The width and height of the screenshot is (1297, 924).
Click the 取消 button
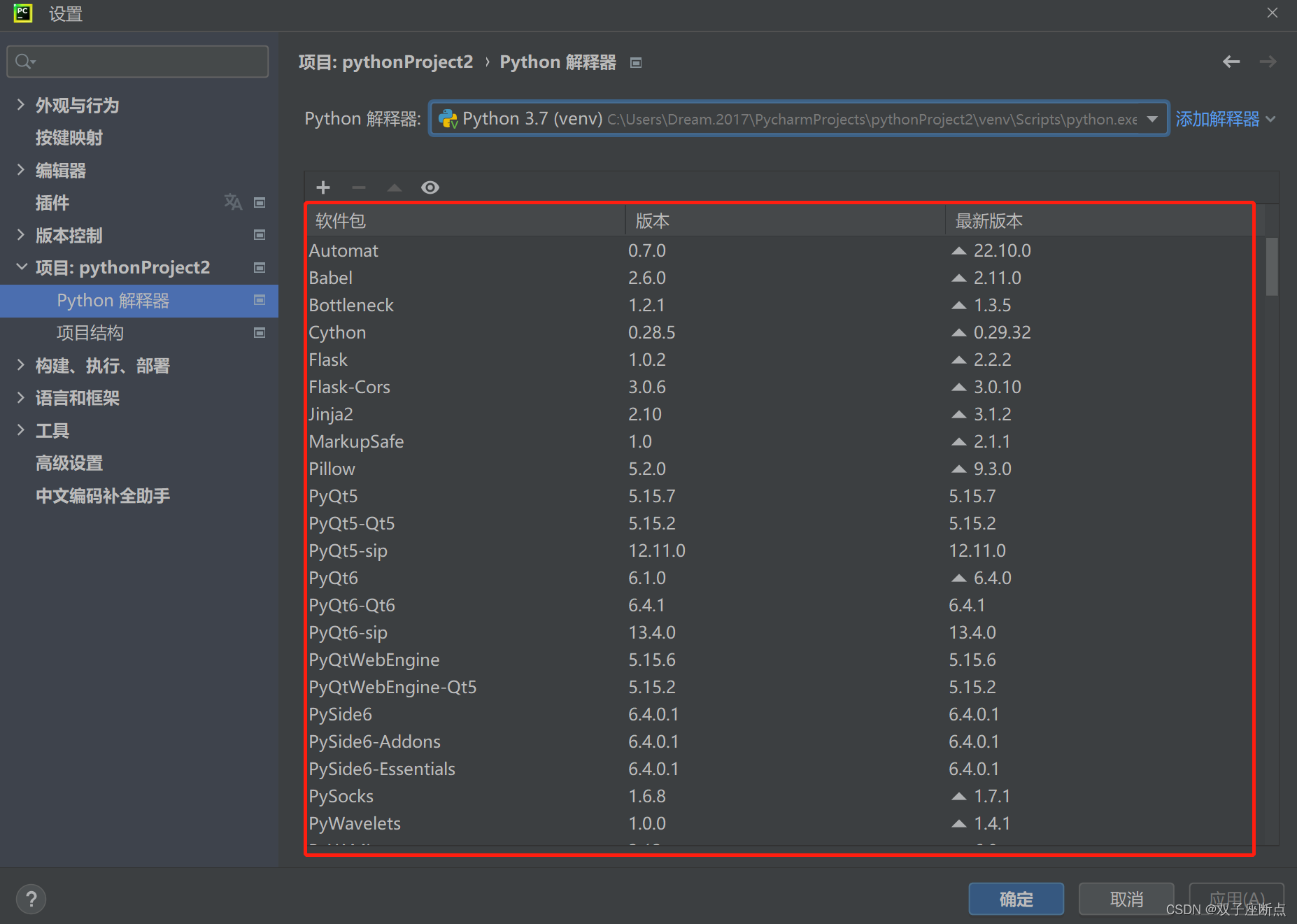click(x=1126, y=899)
